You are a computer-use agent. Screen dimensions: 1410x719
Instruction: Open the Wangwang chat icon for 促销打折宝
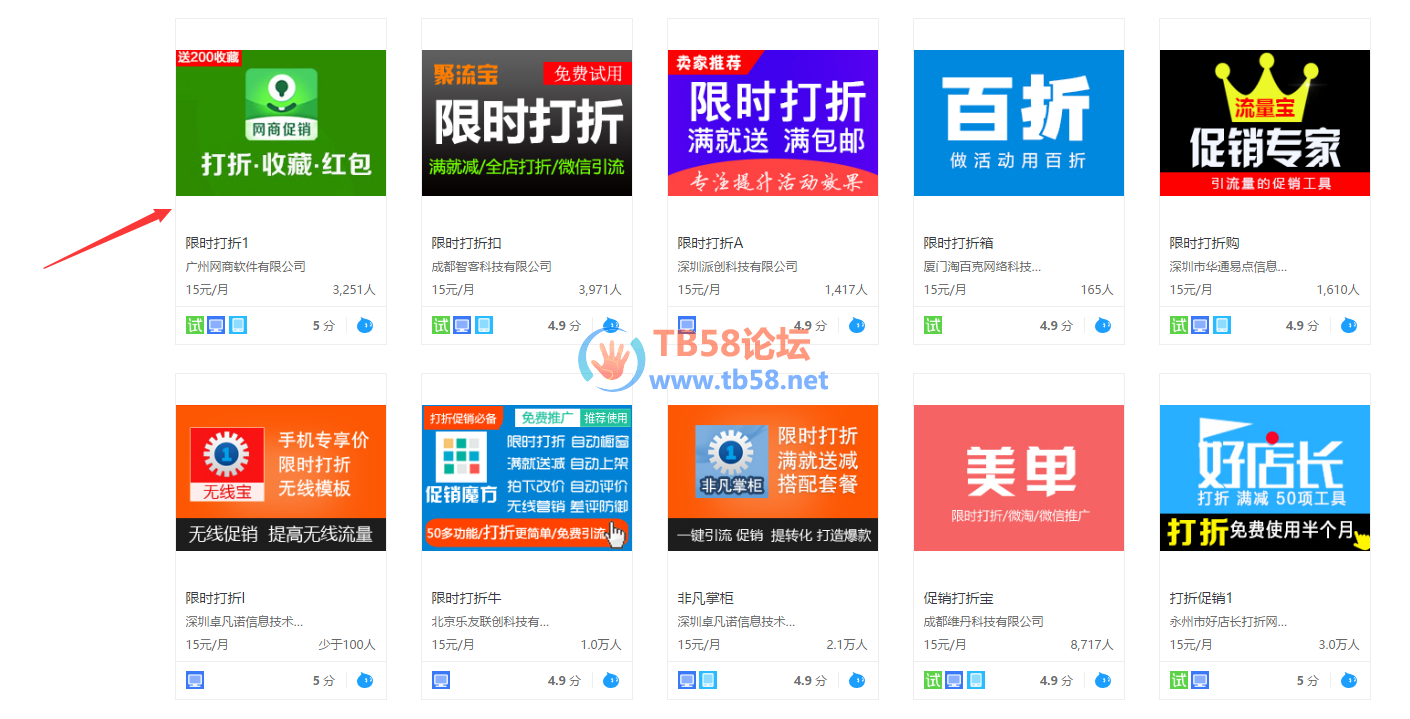click(x=1103, y=680)
